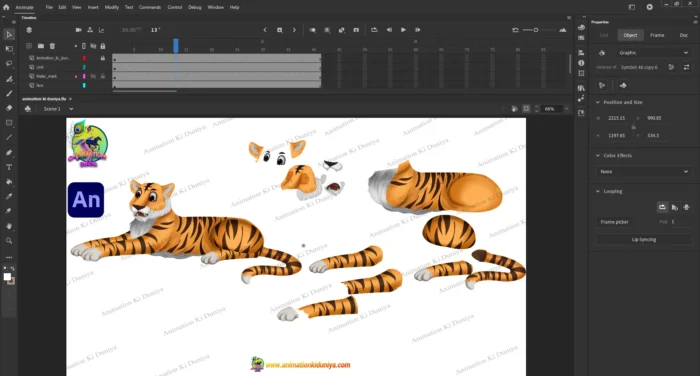Select the Eyedropper tool
The image size is (700, 376).
click(9, 196)
